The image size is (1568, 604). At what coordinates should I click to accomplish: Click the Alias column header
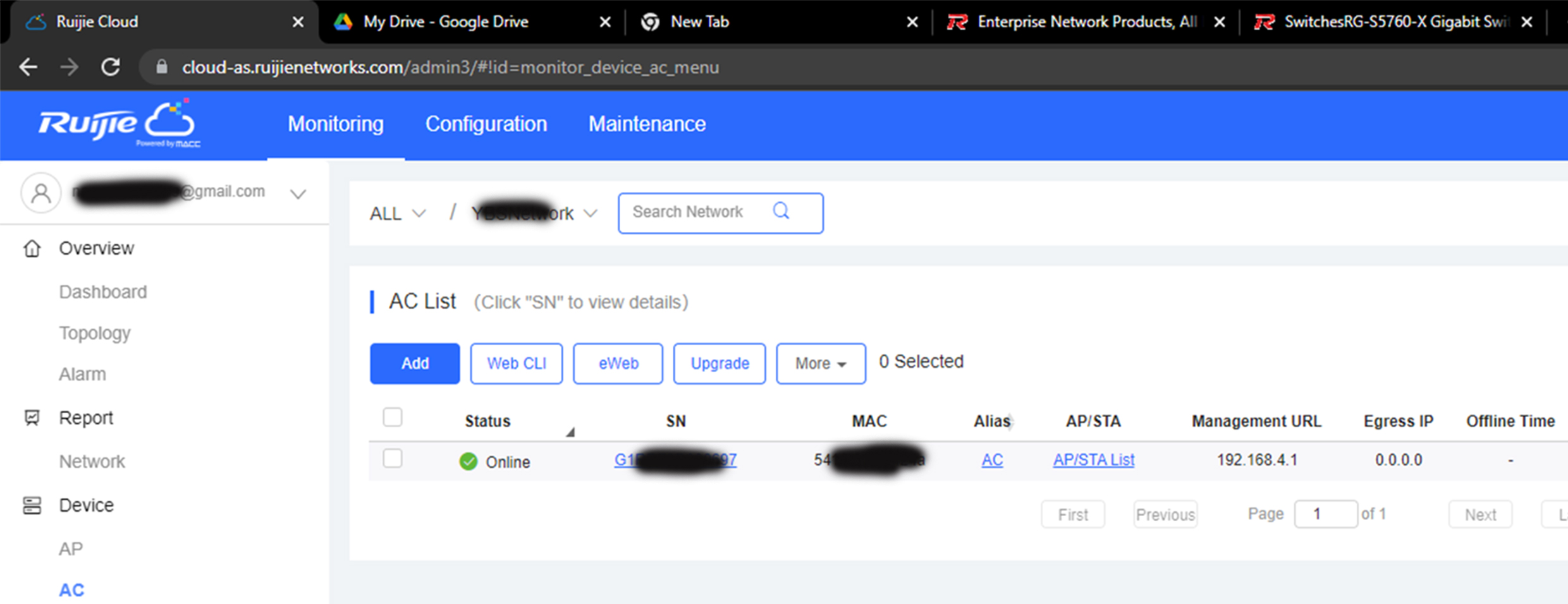coord(992,421)
